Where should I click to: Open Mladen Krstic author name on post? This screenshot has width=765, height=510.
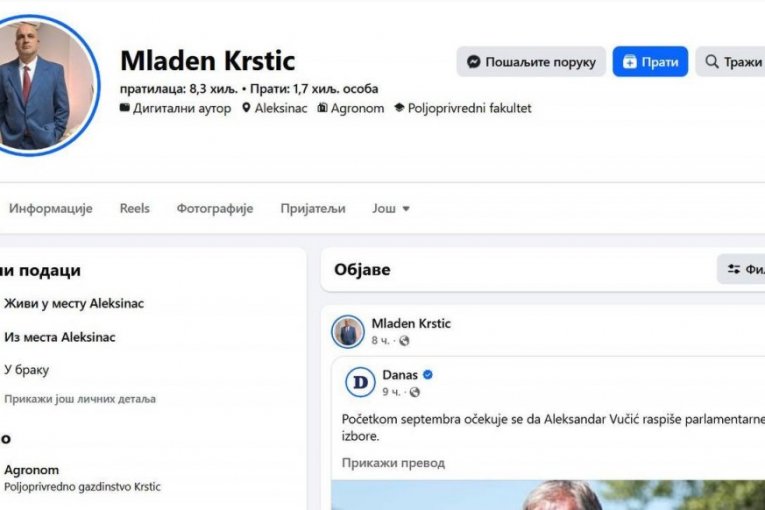pos(411,323)
